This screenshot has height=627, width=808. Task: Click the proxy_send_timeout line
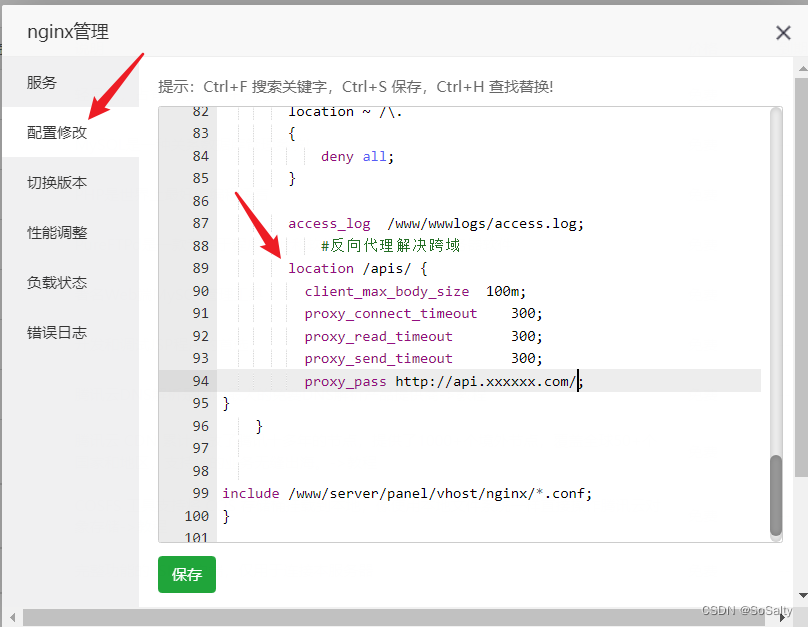(x=423, y=358)
